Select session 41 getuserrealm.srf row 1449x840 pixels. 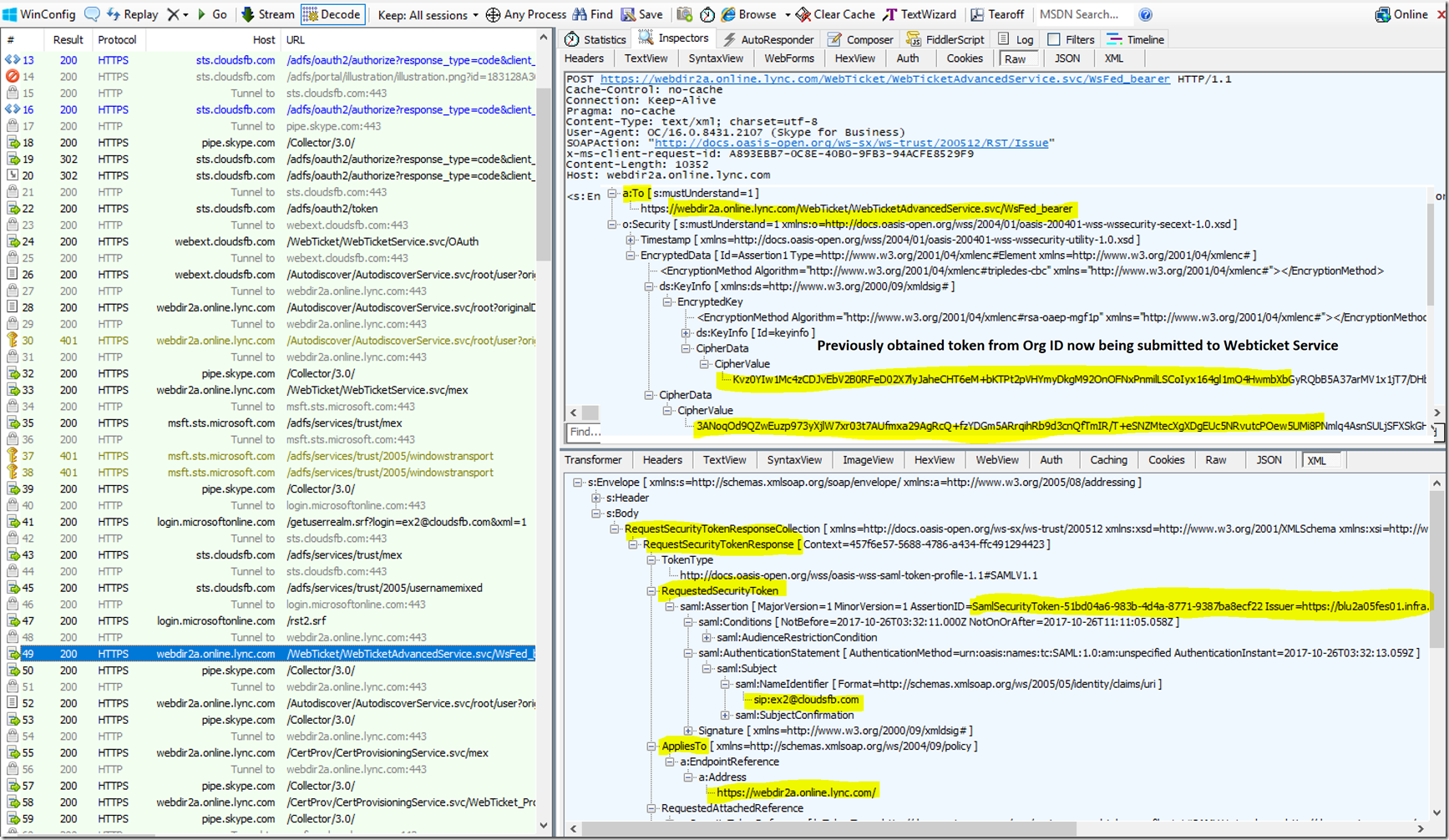(271, 522)
